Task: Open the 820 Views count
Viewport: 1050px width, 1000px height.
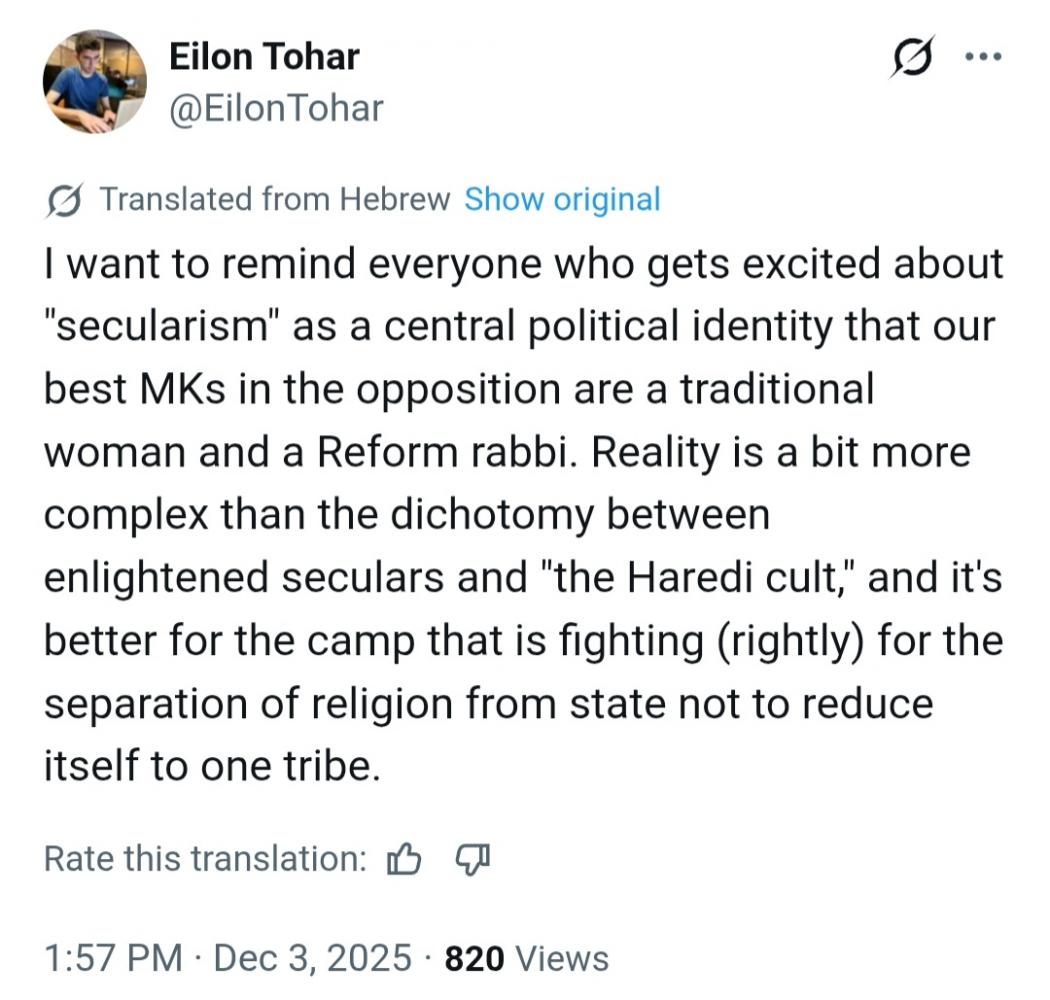Action: coord(526,958)
